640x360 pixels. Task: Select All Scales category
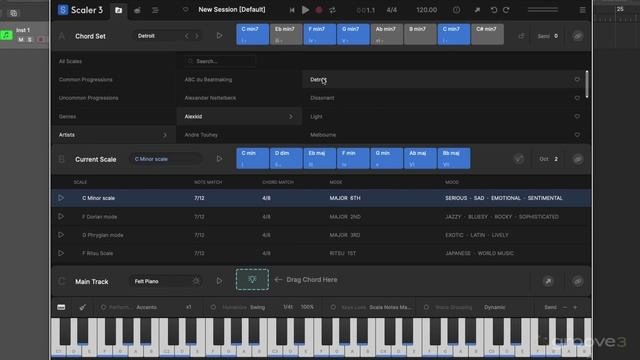click(x=70, y=61)
